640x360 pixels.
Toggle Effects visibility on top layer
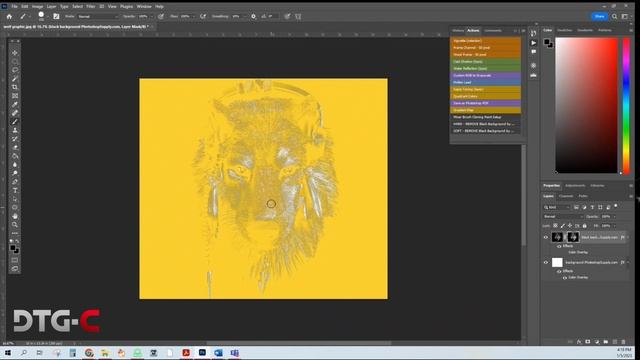point(559,246)
